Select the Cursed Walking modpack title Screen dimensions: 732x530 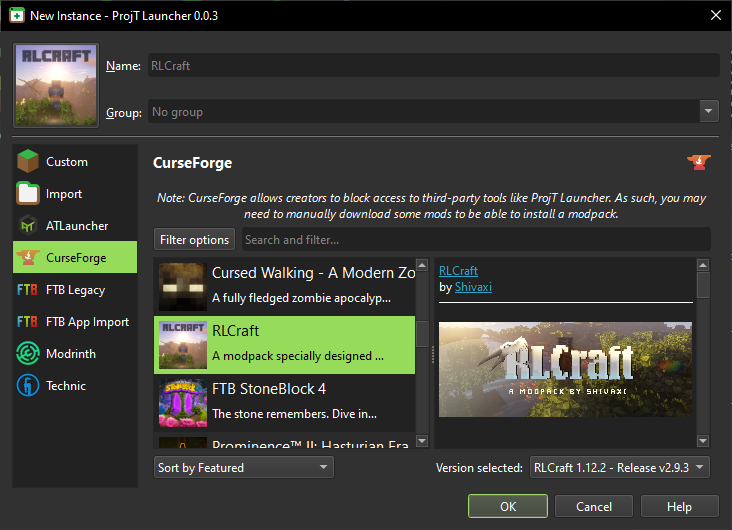point(313,273)
